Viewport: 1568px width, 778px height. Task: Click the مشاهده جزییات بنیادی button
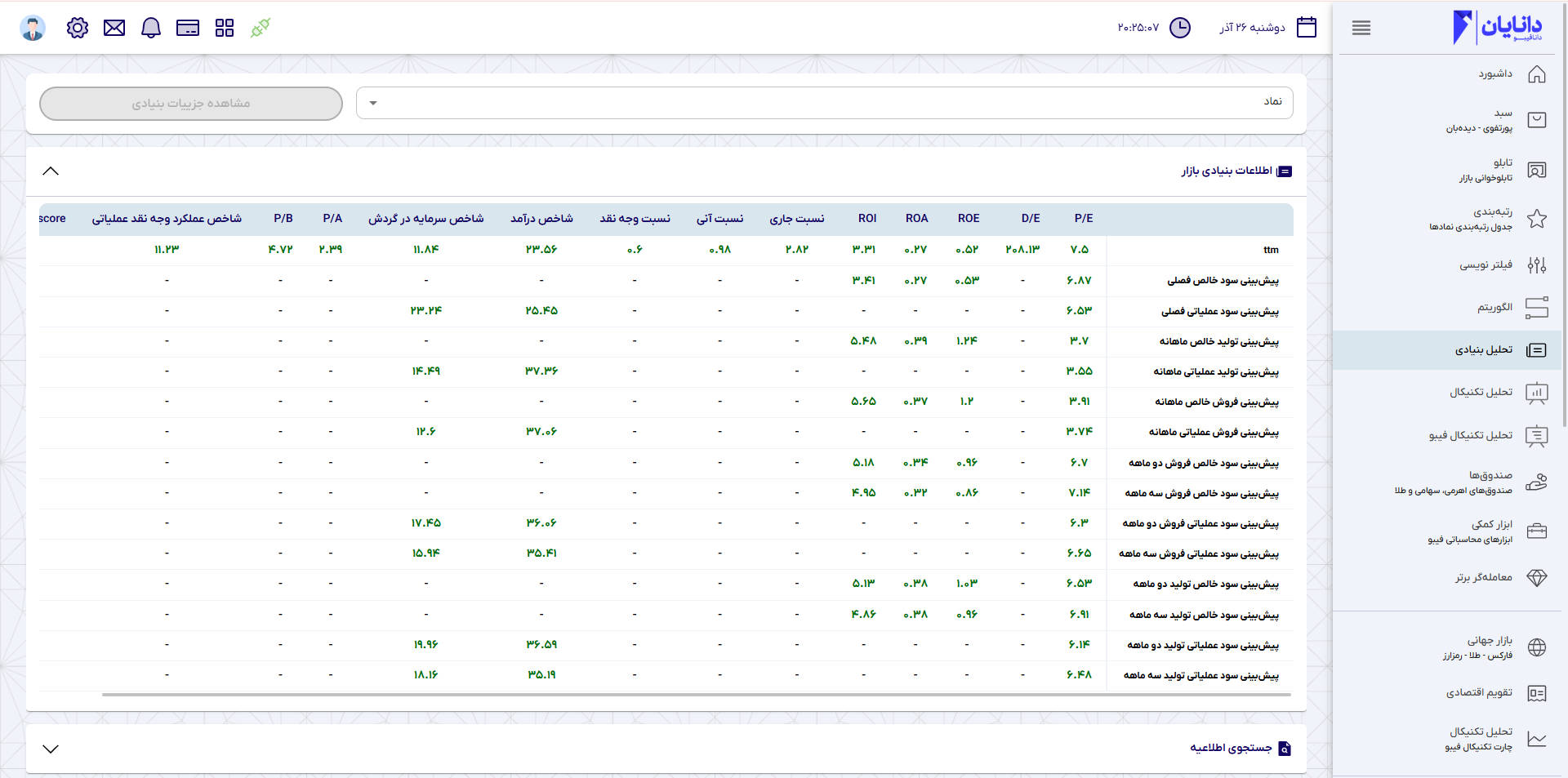tap(191, 104)
